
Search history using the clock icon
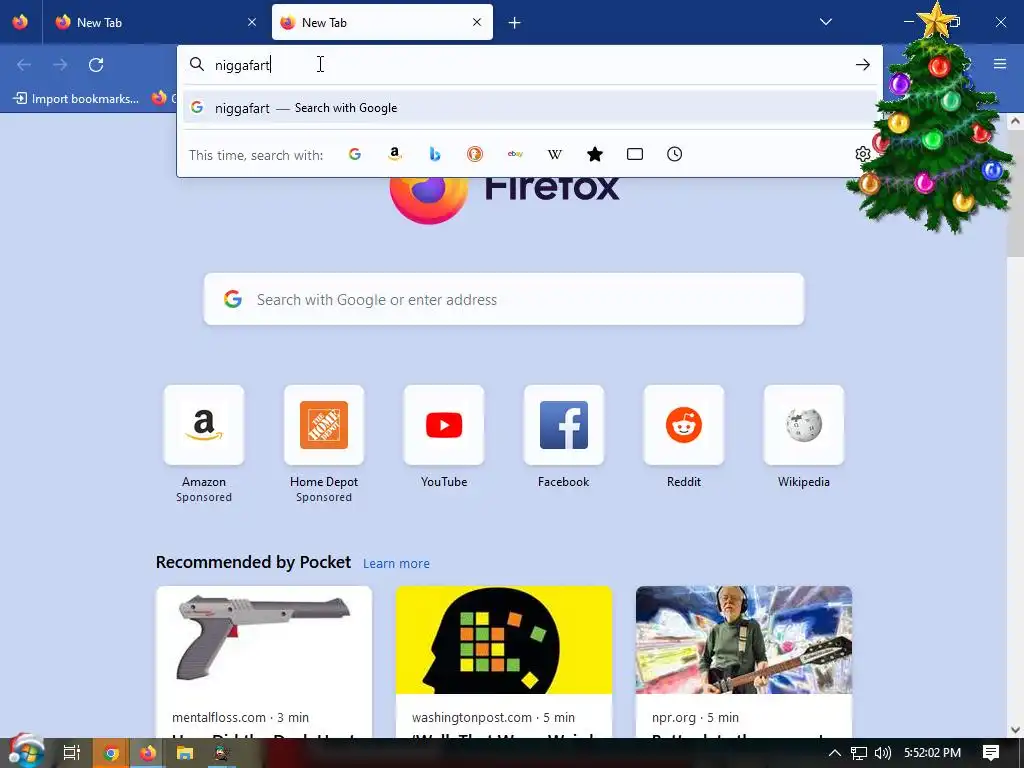tap(675, 154)
